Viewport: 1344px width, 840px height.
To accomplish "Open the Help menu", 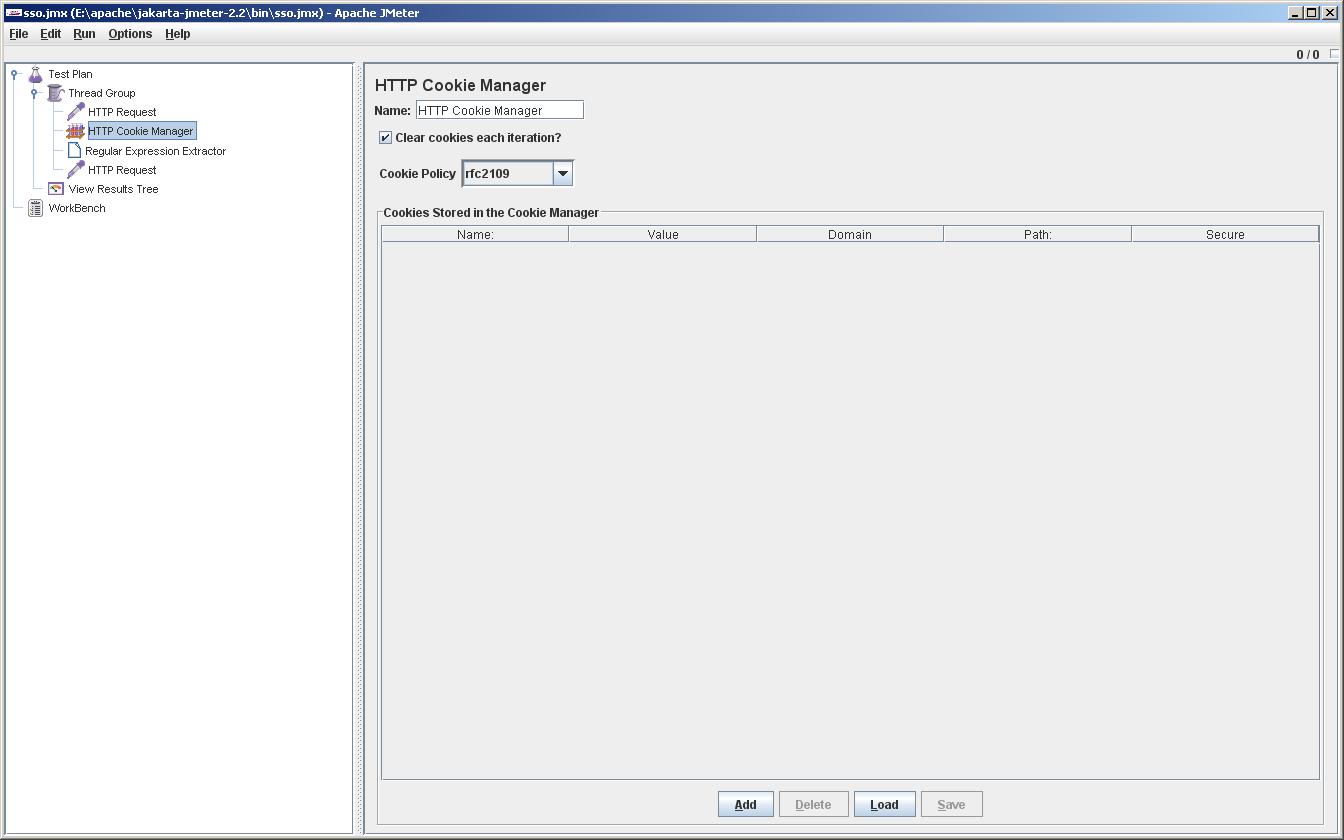I will (177, 34).
